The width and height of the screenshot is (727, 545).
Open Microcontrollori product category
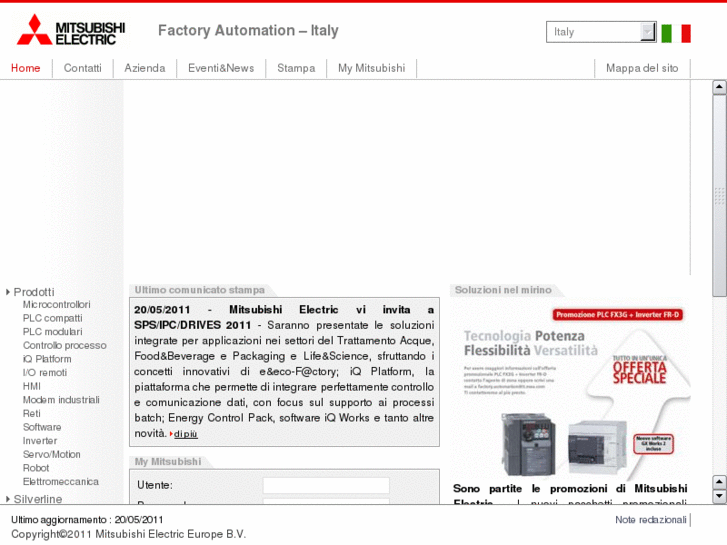pos(57,304)
